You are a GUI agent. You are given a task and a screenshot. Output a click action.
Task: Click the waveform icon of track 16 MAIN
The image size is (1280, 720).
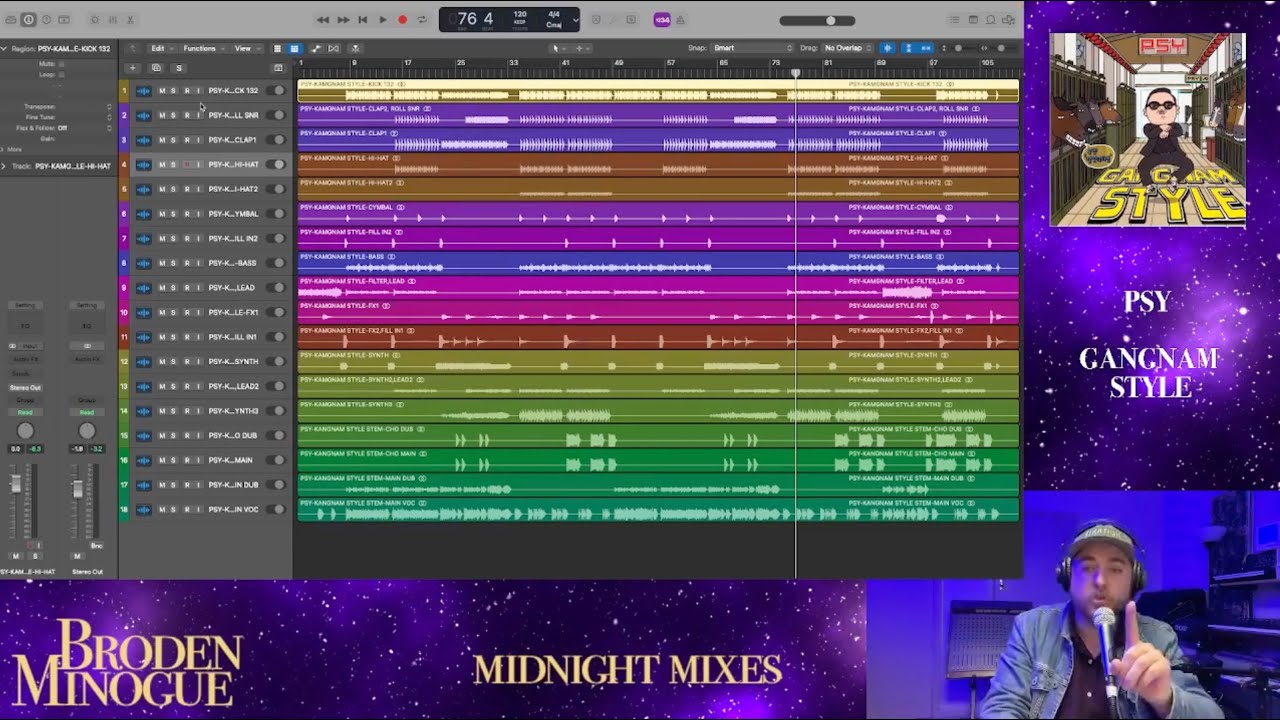[x=143, y=460]
